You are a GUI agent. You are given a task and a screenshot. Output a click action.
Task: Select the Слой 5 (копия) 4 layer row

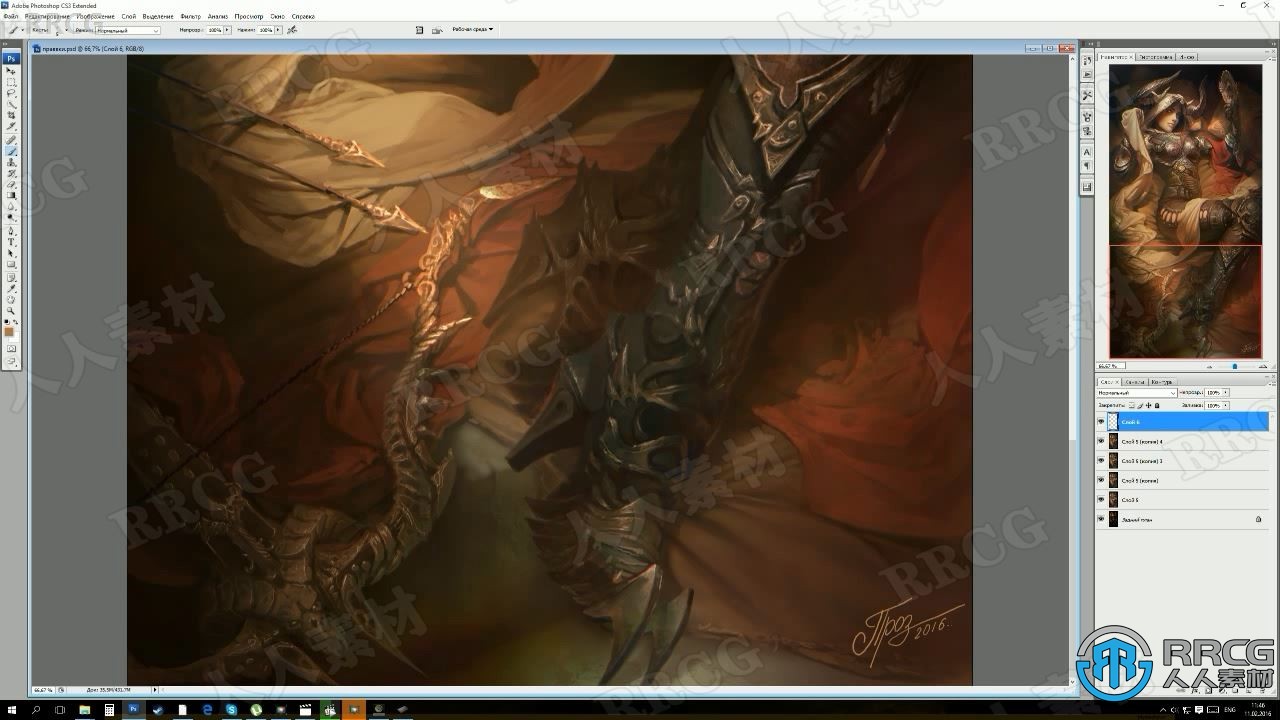point(1182,441)
